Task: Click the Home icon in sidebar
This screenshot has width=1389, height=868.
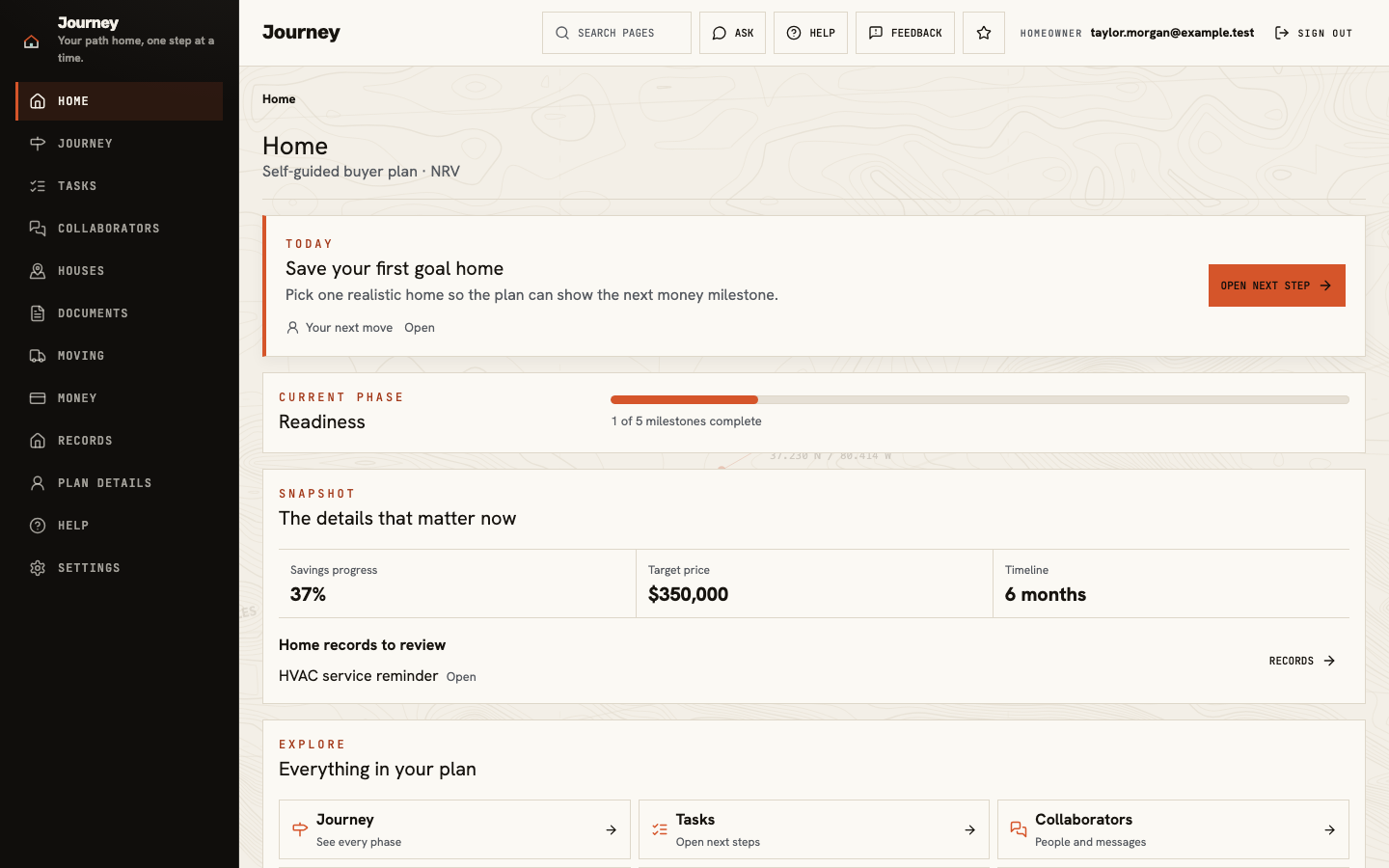Action: point(38,101)
